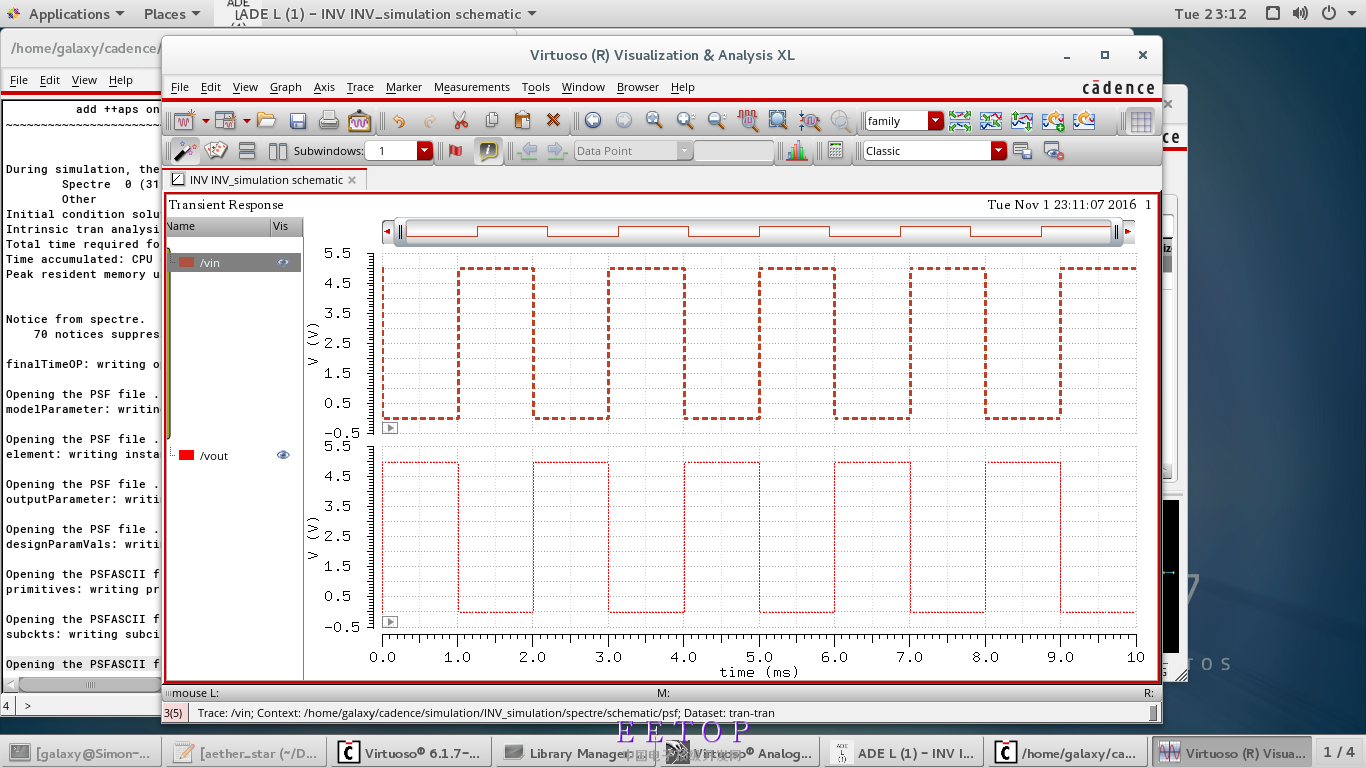Open the family plot mode dropdown

click(x=936, y=121)
